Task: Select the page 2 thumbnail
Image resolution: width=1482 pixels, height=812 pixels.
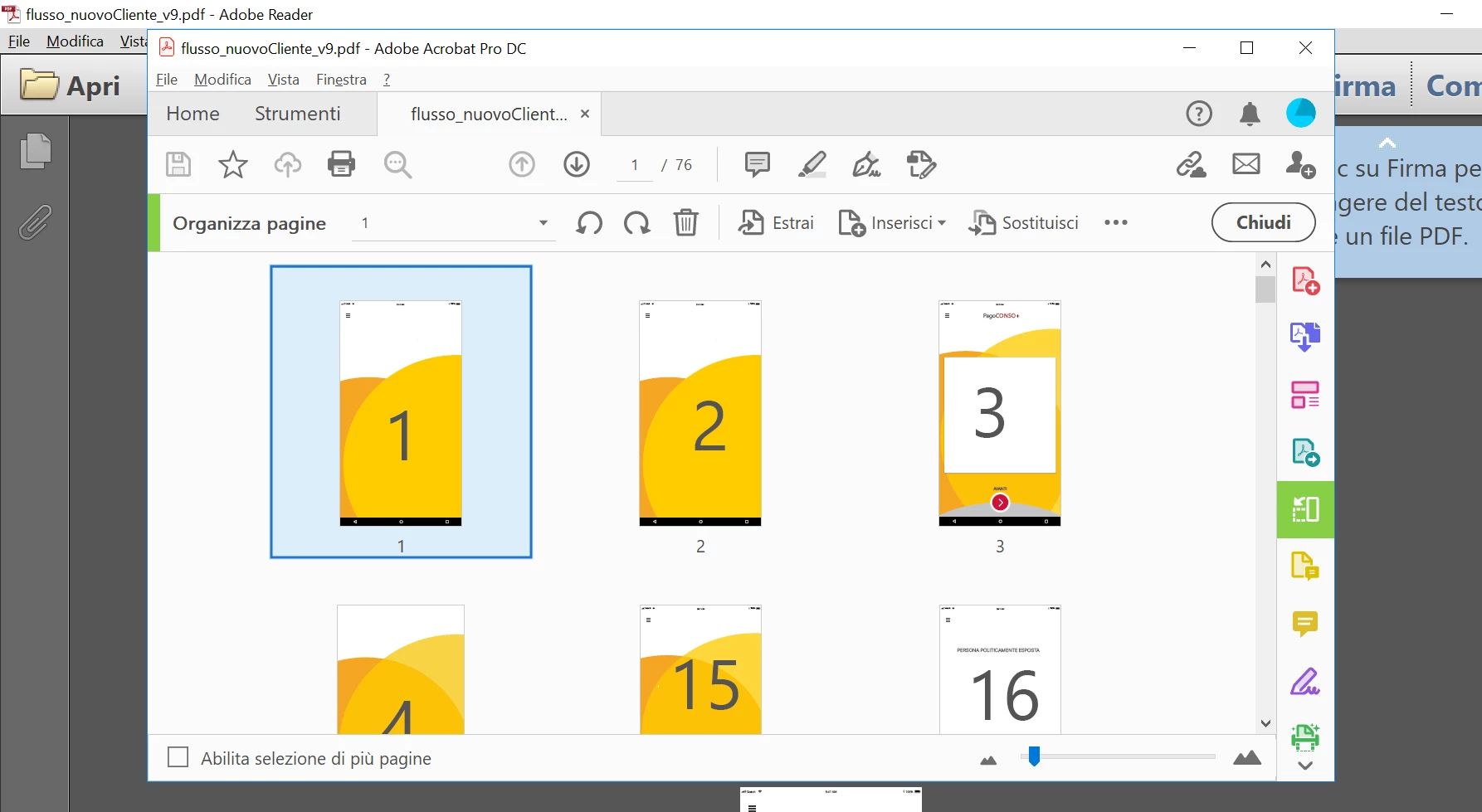Action: [x=700, y=412]
